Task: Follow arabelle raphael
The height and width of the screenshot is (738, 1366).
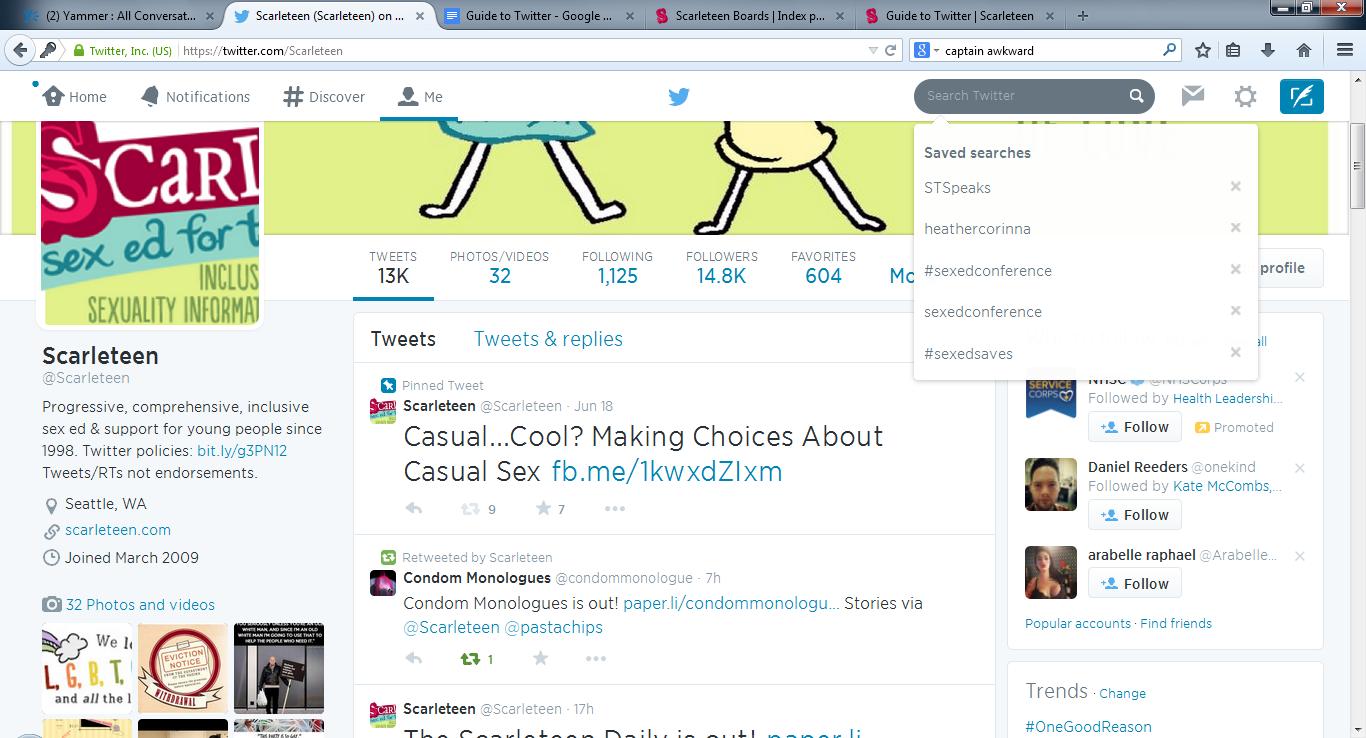Action: pyautogui.click(x=1135, y=584)
